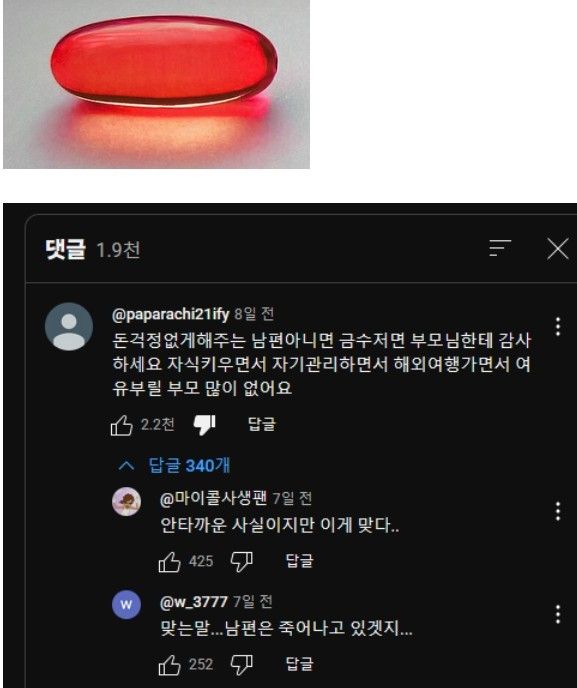This screenshot has height=688, width=577.
Task: Reply to the @paparachi21ify comment
Action: point(262,424)
